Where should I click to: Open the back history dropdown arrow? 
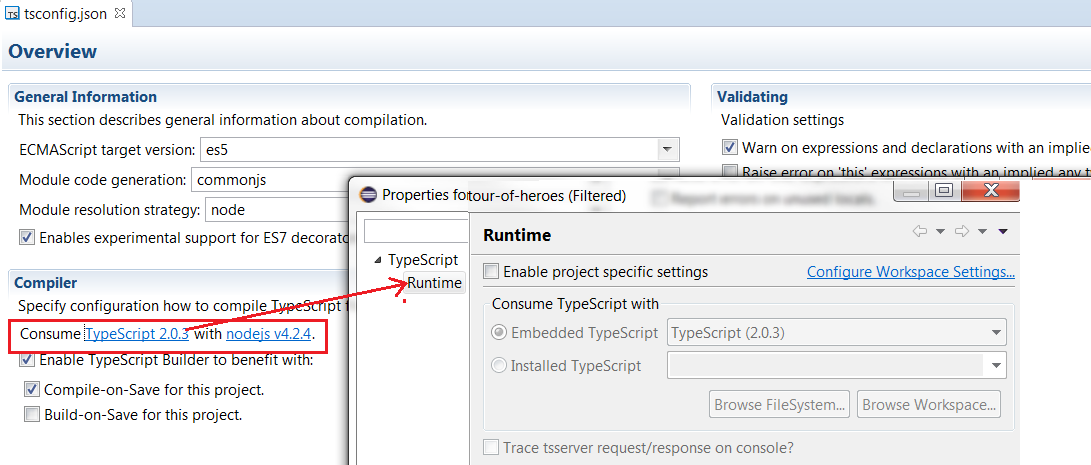(941, 232)
